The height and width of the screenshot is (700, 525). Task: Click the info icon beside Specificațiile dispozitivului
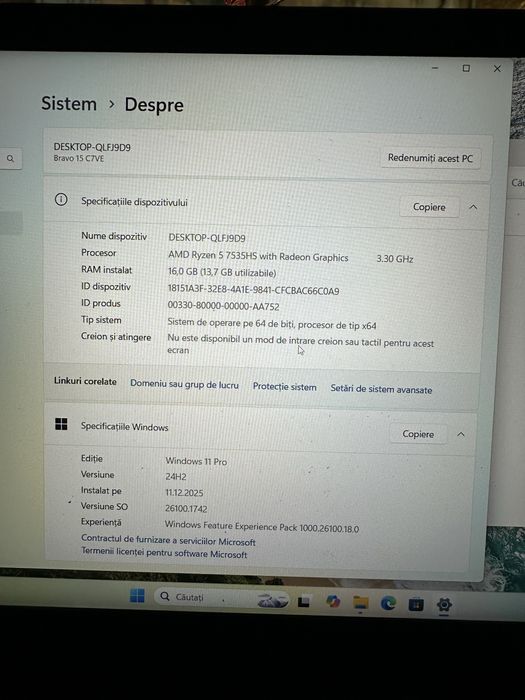point(61,200)
